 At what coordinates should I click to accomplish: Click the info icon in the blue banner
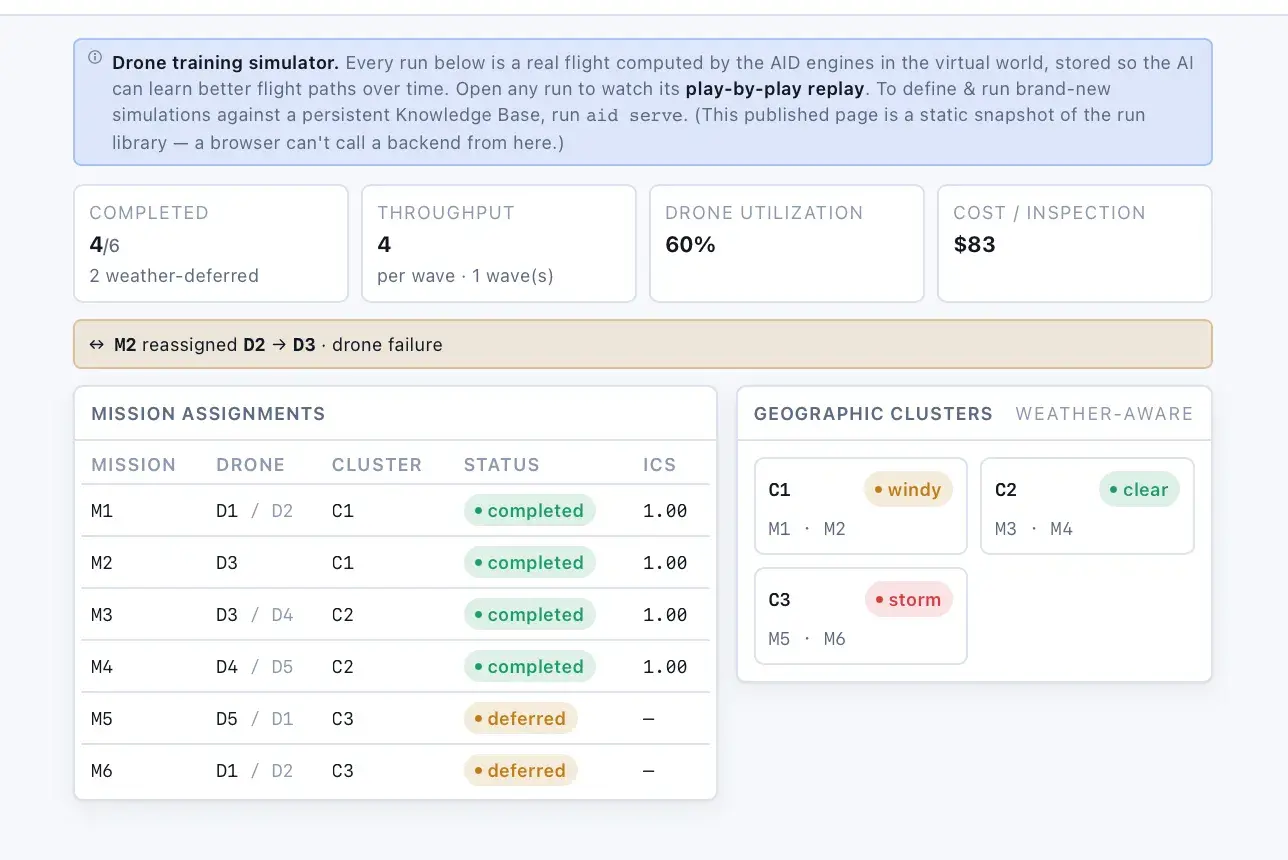click(95, 58)
